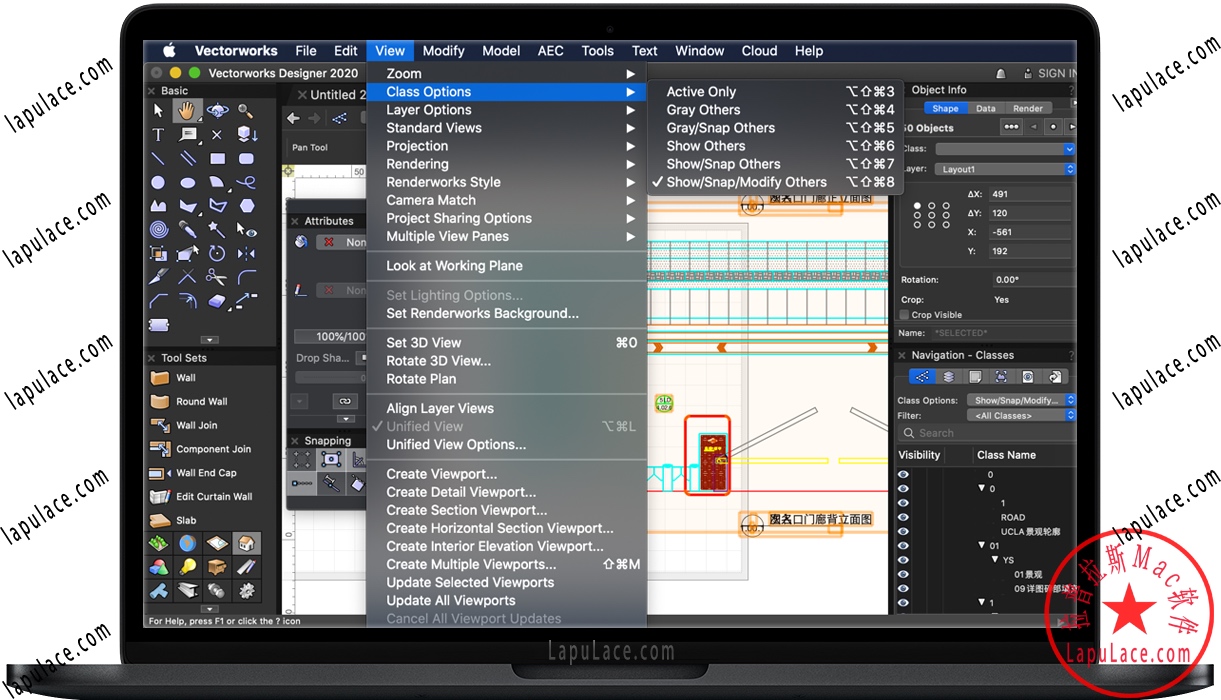Pick the Eraser tool
The image size is (1221, 700).
click(x=217, y=300)
